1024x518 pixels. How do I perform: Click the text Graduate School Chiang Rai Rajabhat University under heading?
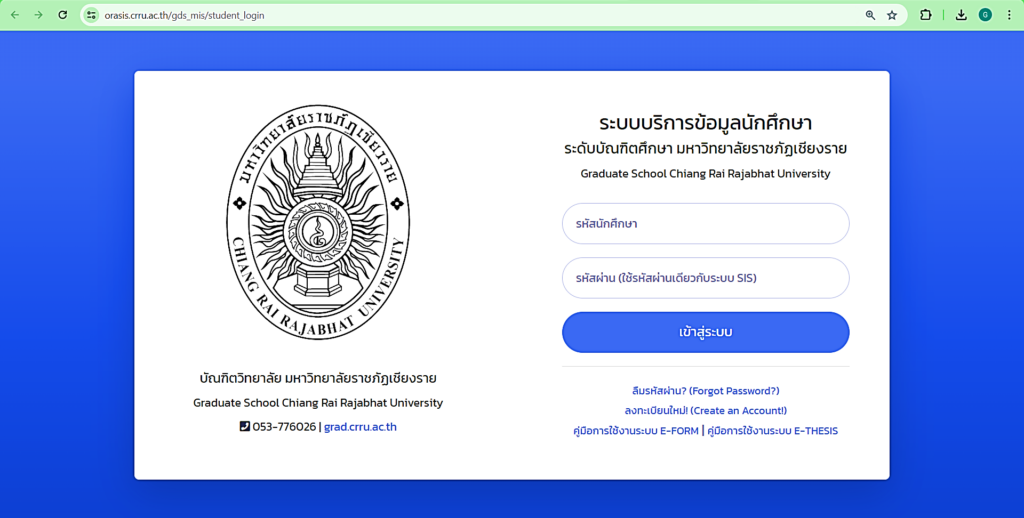point(705,173)
